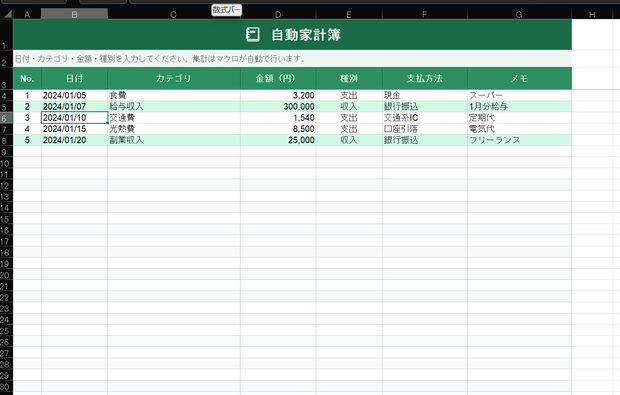Select the date cell 2024/01/07
The image size is (620, 395).
point(74,106)
